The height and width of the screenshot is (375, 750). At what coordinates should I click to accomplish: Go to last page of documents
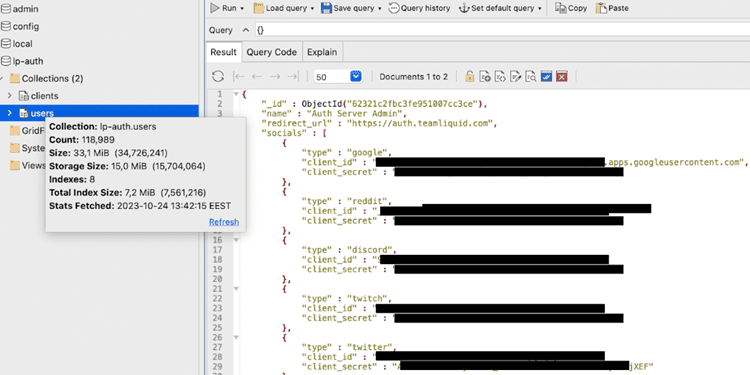(292, 77)
